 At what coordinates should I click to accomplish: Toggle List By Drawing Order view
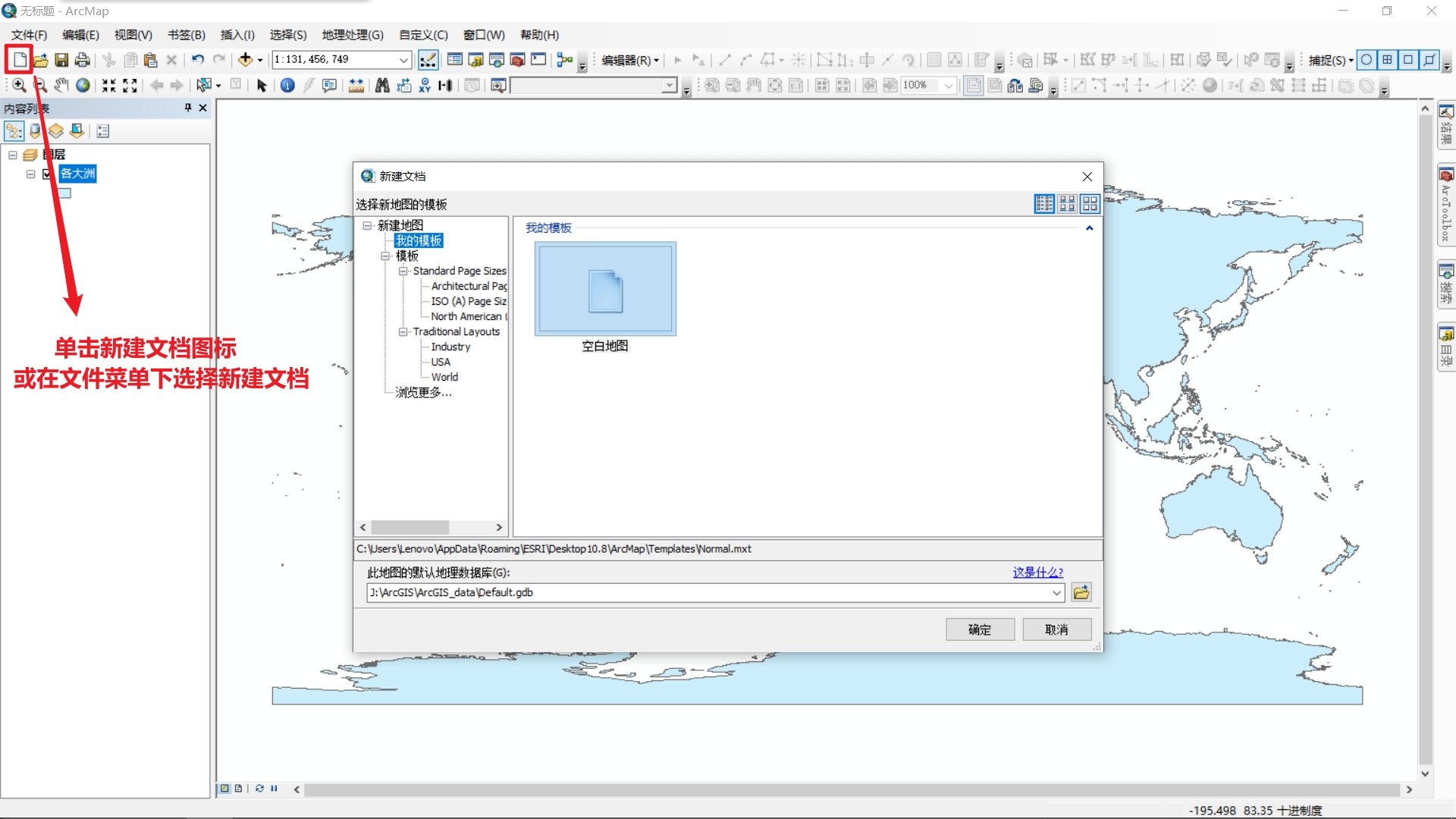coord(14,131)
